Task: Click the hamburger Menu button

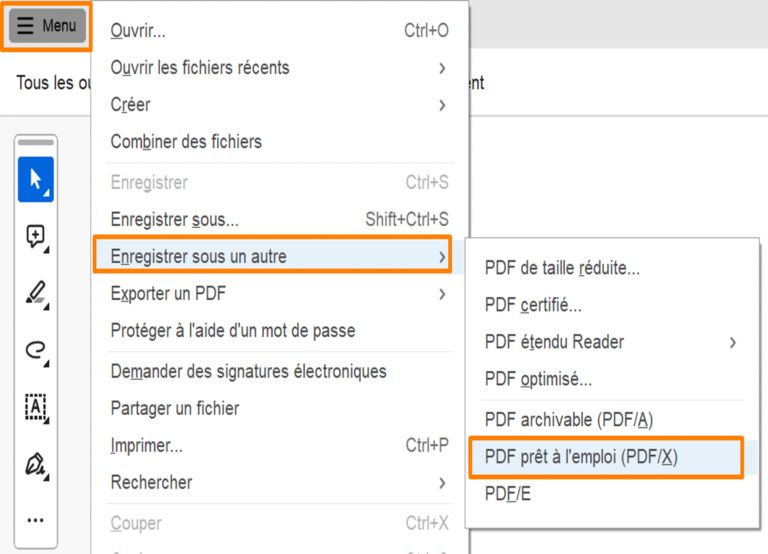Action: (47, 26)
